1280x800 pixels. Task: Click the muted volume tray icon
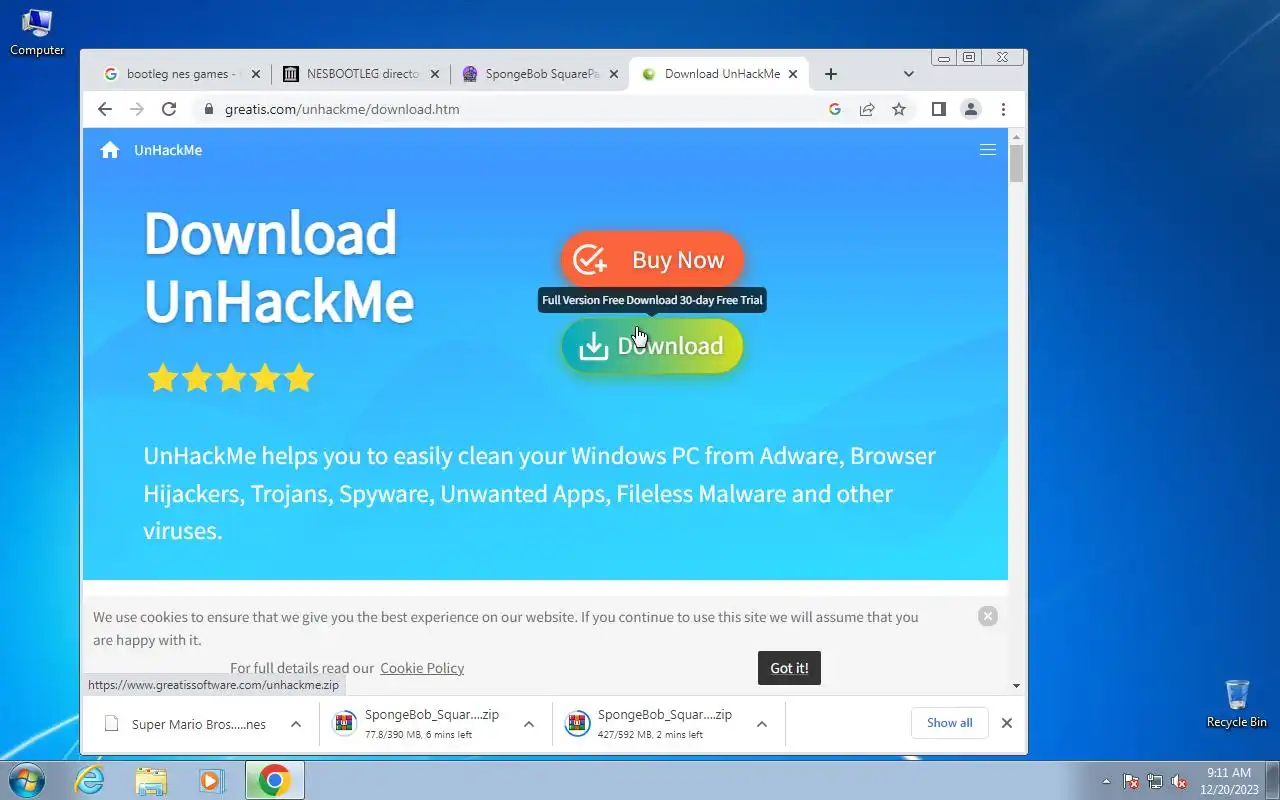click(x=1180, y=781)
